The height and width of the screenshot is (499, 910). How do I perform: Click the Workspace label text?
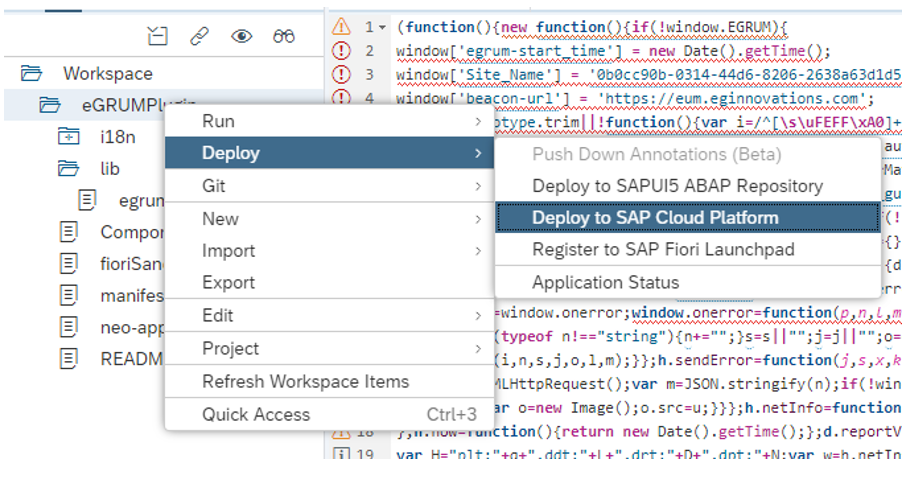point(108,74)
